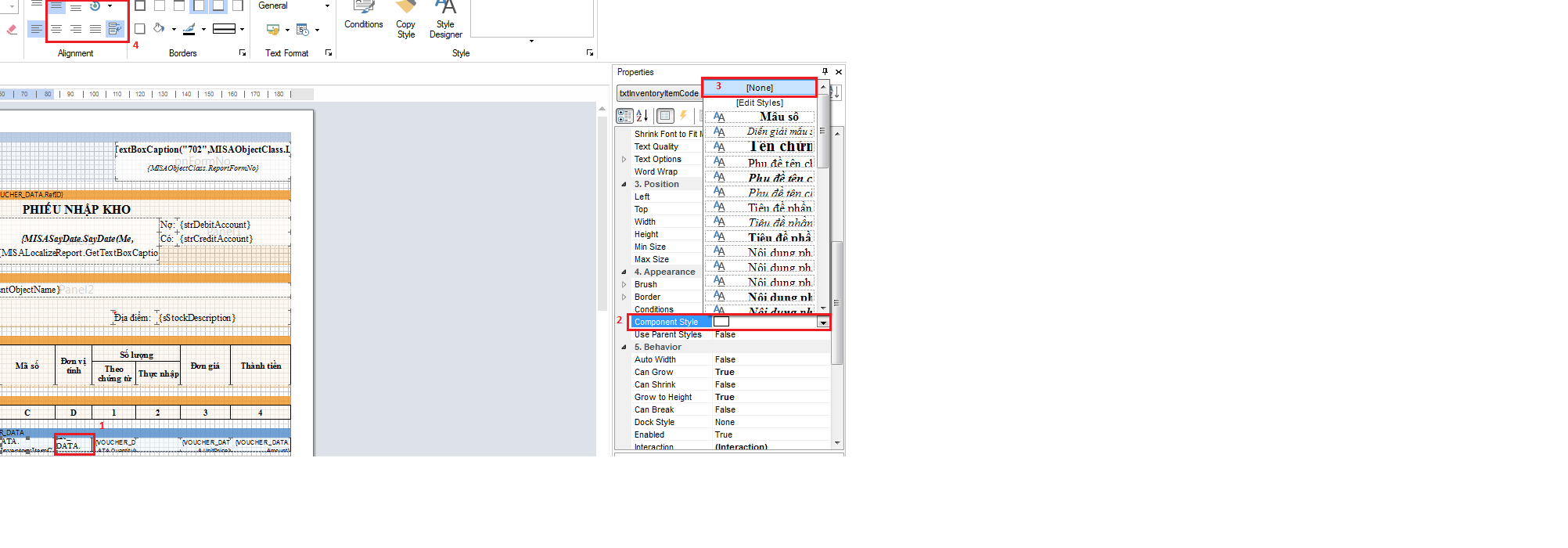Click the Copy Style button
The width and height of the screenshot is (1568, 548).
point(406,19)
